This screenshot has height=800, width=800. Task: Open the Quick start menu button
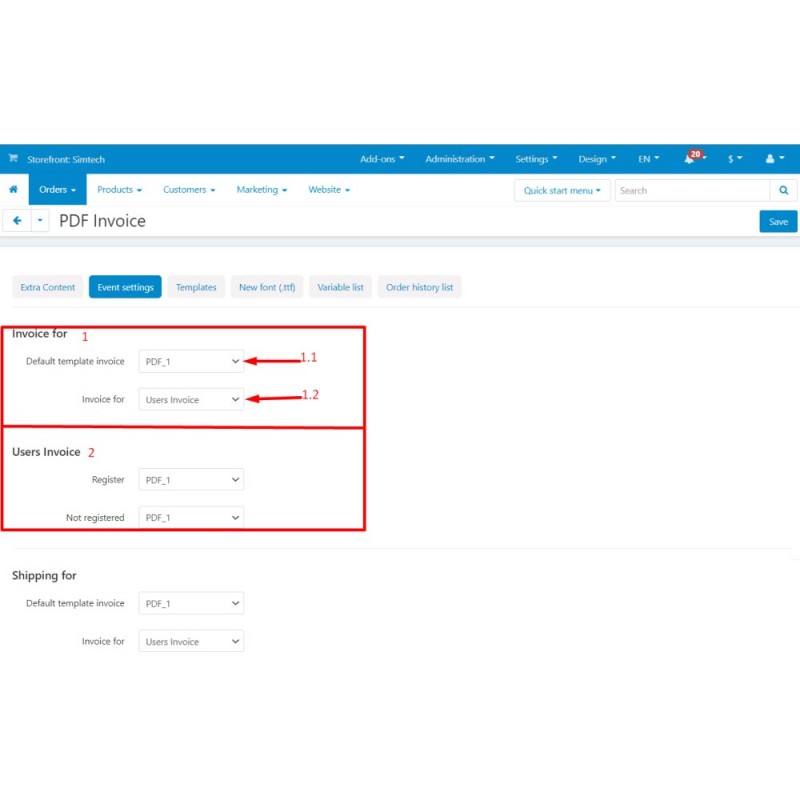(562, 190)
